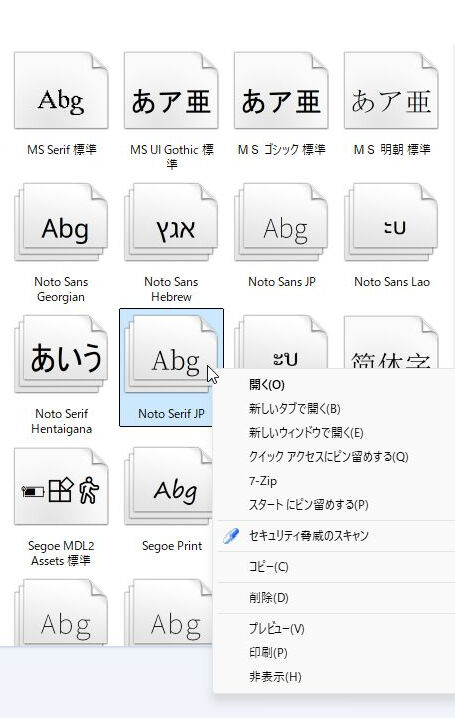
Task: Click the 'Noto Serif JP' name label
Action: pos(171,413)
